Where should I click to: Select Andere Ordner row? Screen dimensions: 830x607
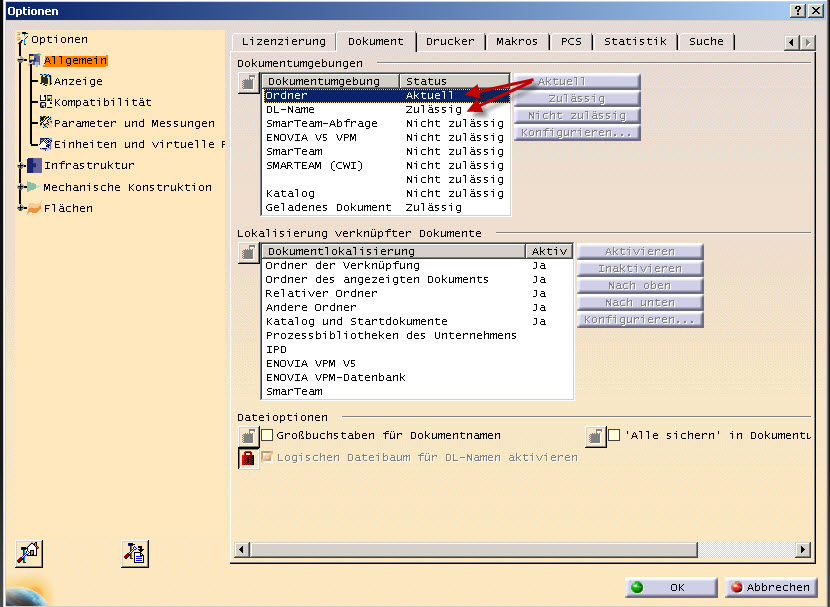click(418, 307)
